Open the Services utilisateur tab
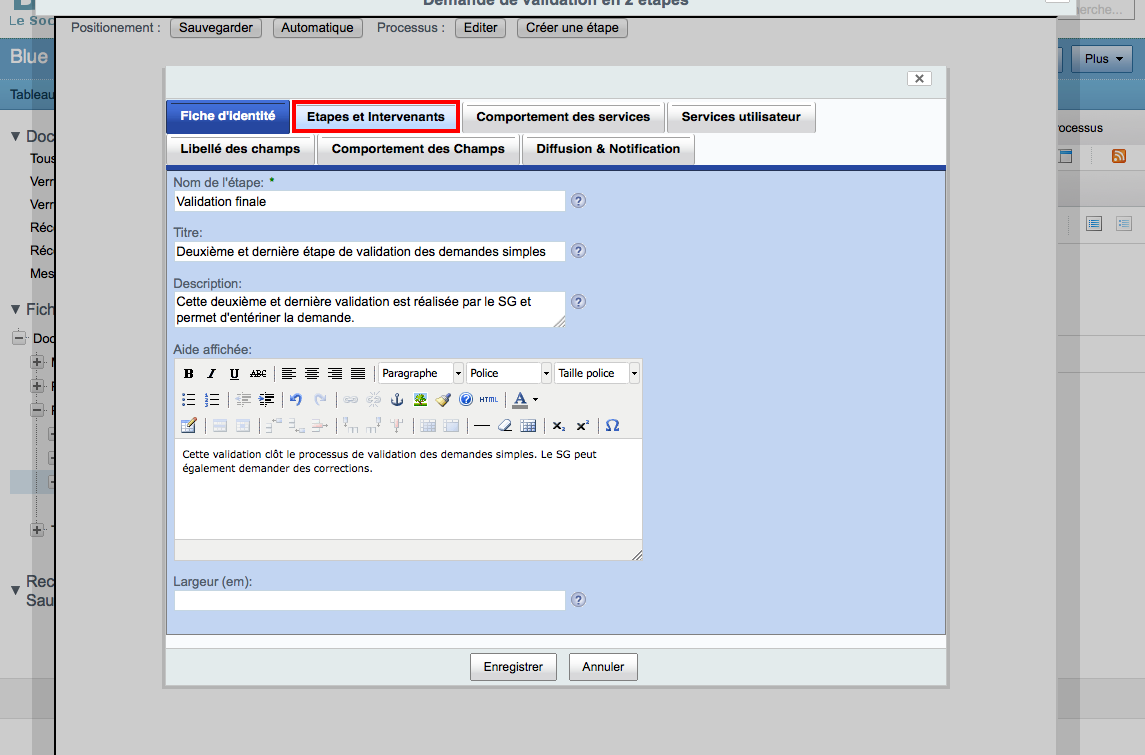 point(741,117)
